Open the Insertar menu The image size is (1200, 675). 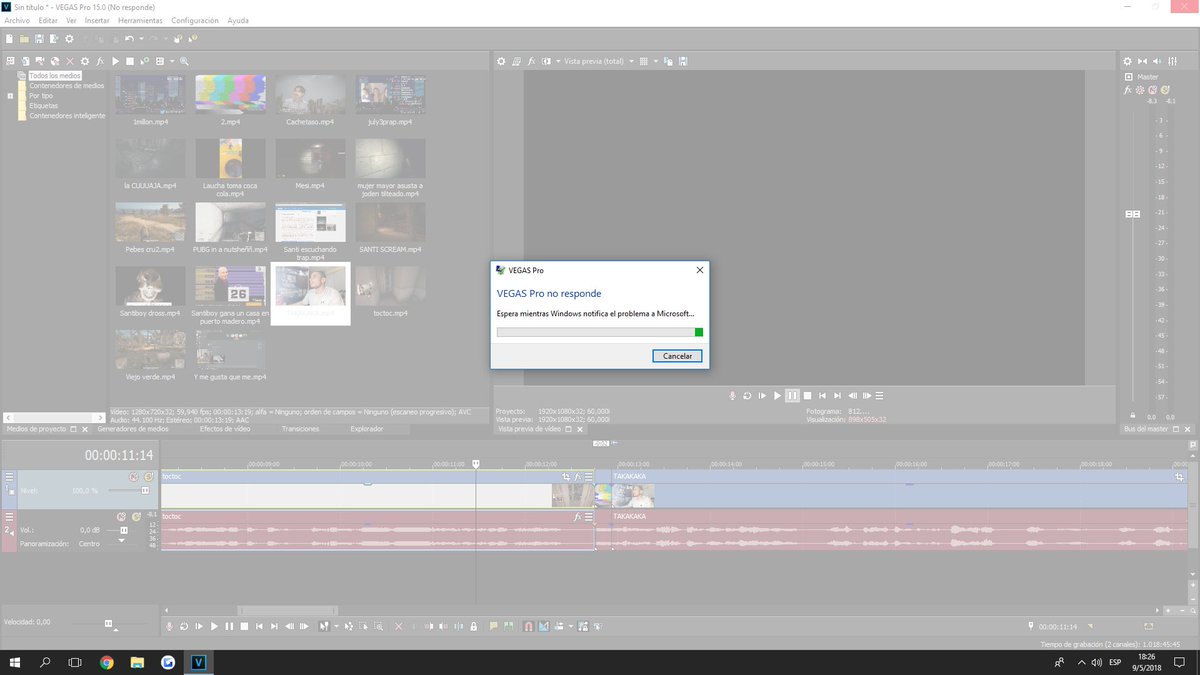(97, 20)
